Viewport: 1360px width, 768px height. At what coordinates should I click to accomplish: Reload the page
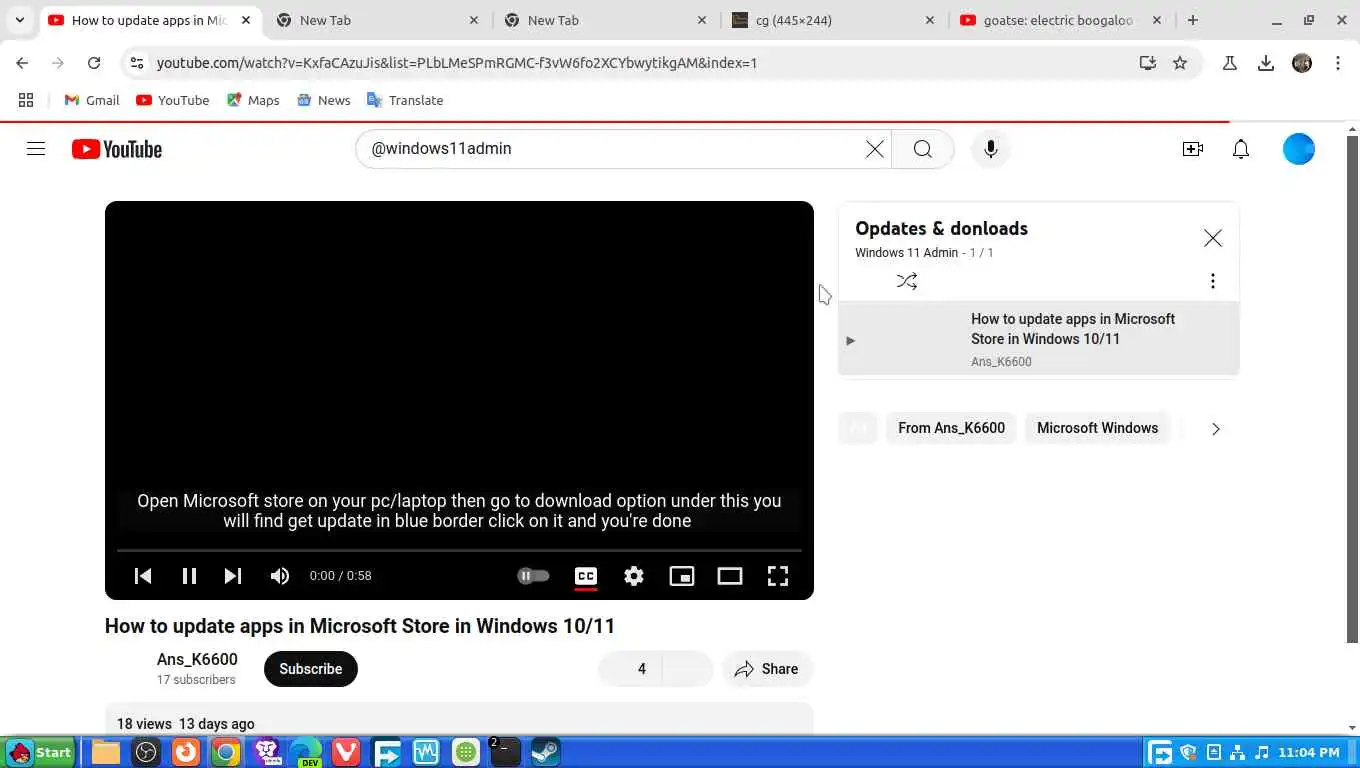[x=94, y=63]
